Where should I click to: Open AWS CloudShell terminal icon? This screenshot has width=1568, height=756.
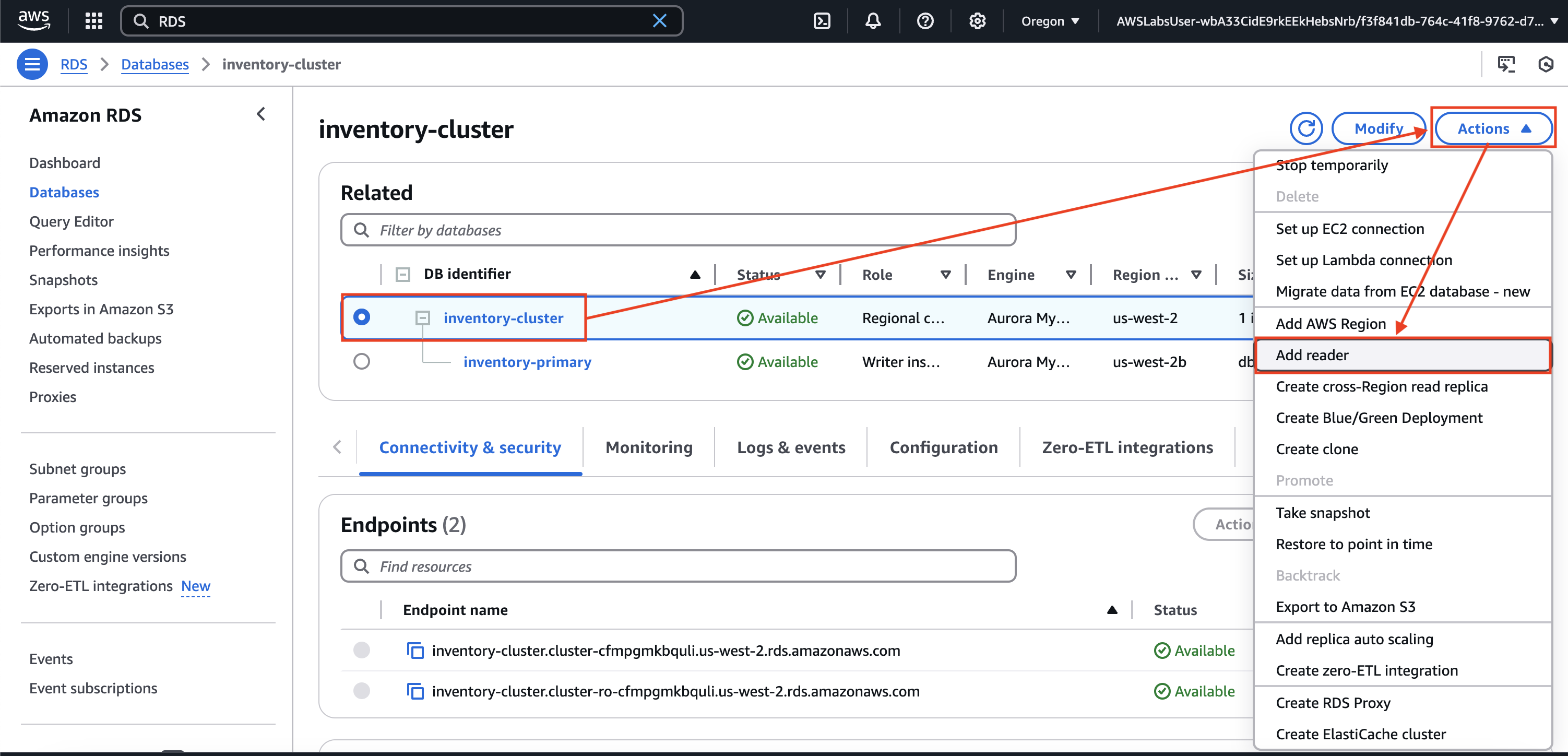click(822, 21)
